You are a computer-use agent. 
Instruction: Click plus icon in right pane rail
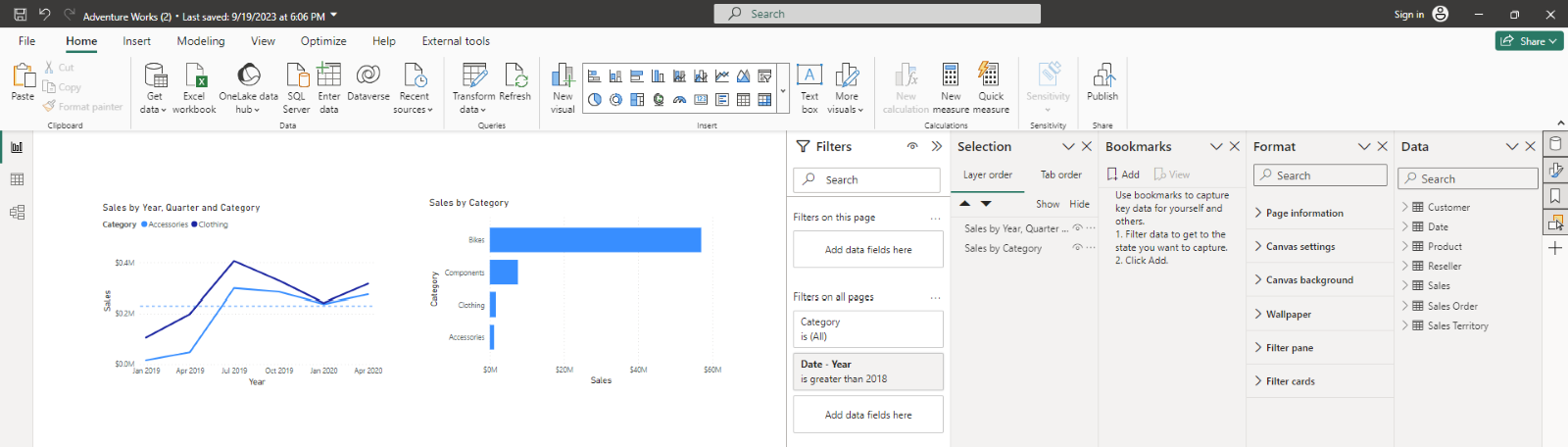tap(1555, 248)
